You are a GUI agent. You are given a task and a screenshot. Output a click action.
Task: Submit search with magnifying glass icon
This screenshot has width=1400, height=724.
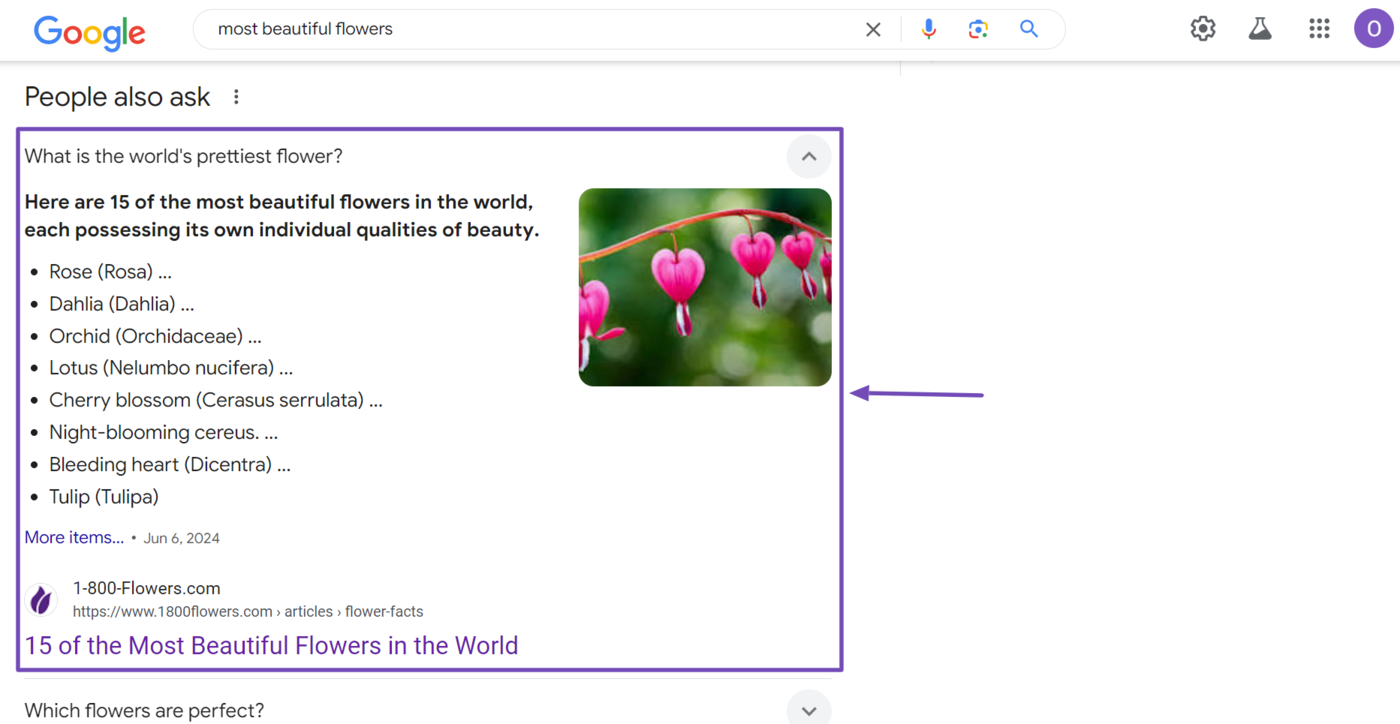pos(1029,29)
